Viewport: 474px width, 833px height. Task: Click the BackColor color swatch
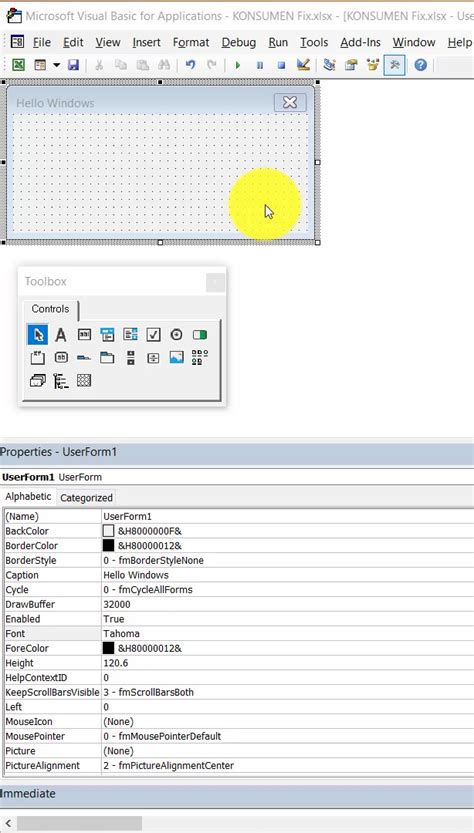pos(108,531)
